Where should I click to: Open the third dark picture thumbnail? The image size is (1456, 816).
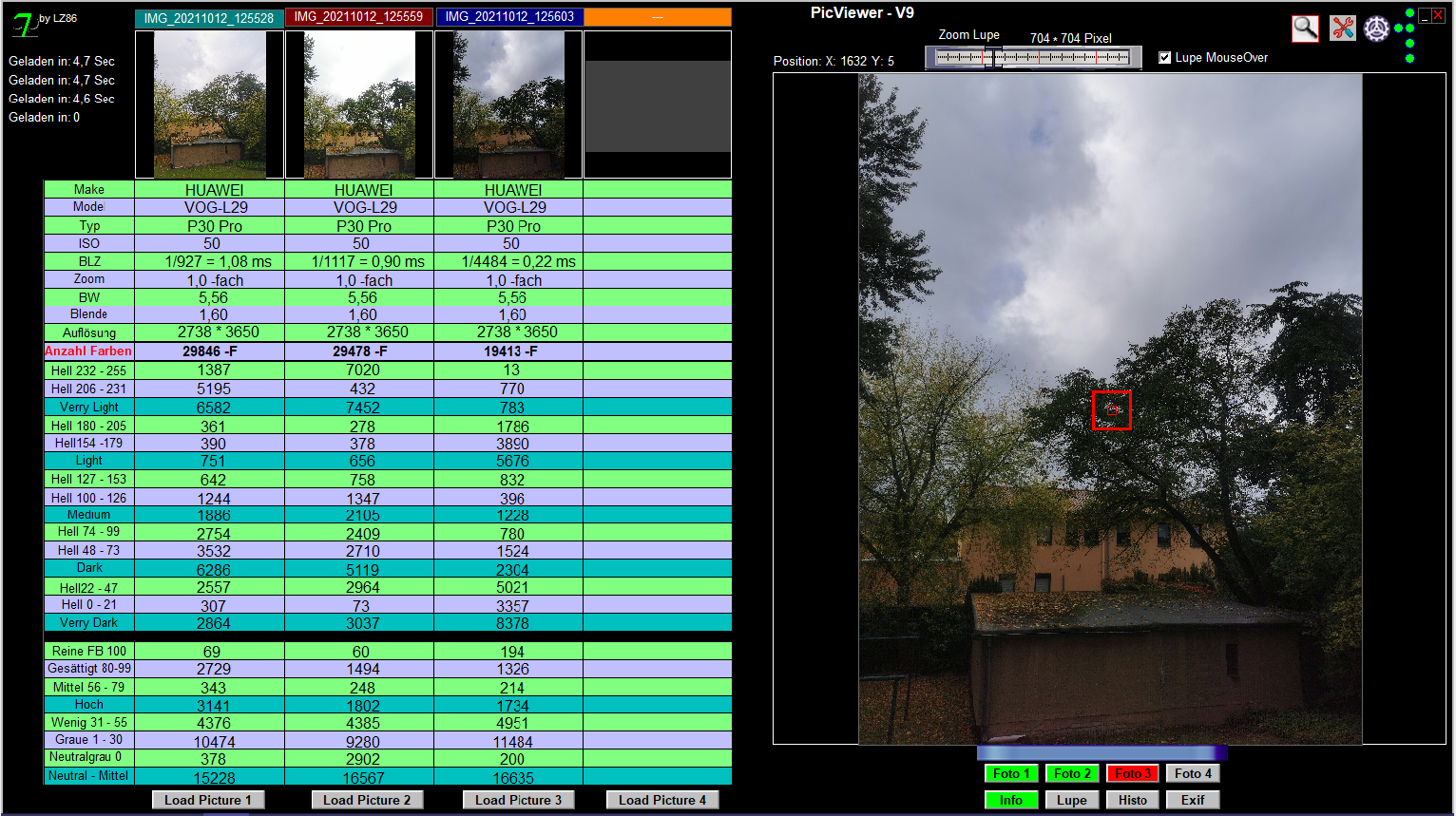click(508, 104)
